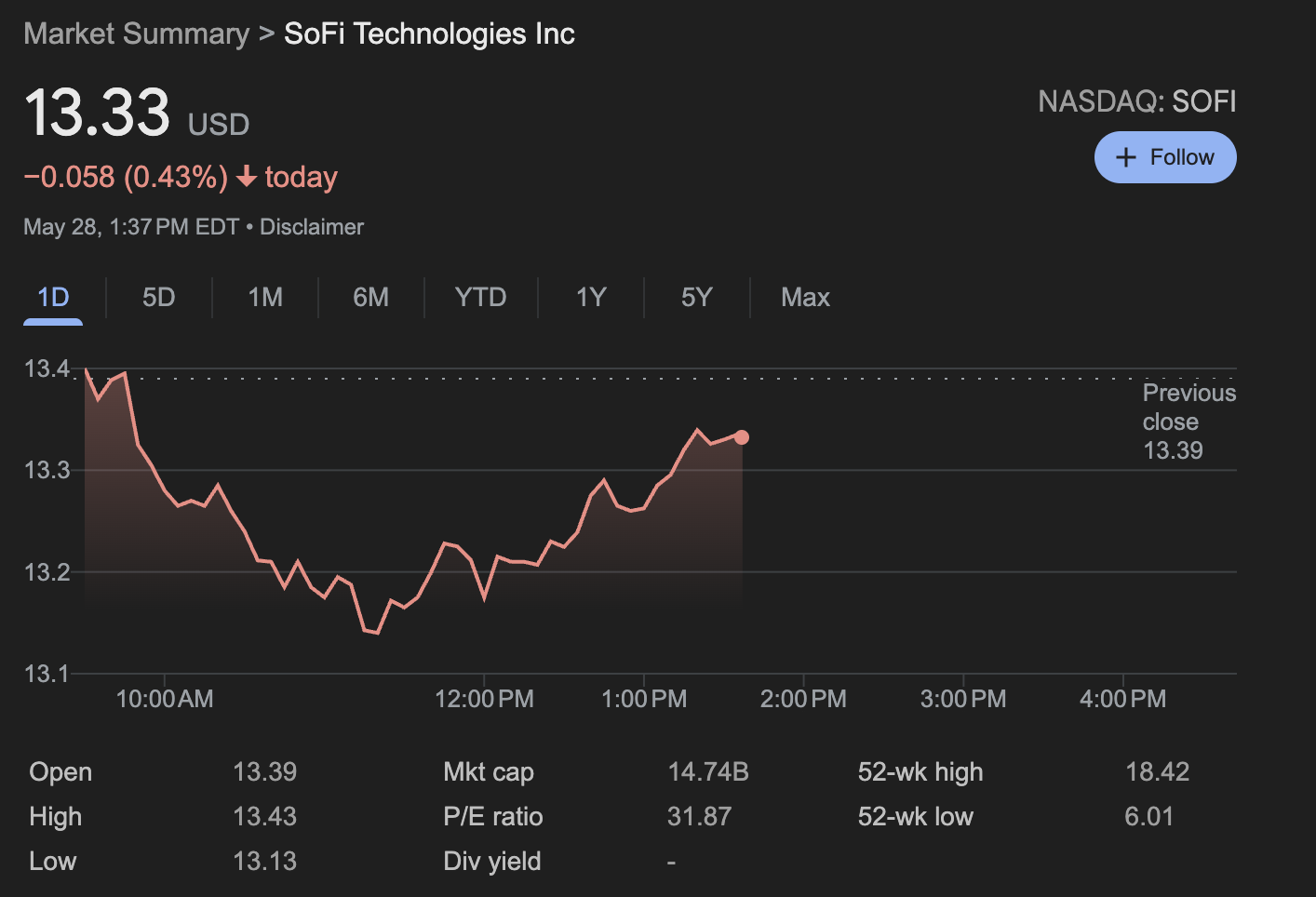Click the 52-wk low value 6.01
The image size is (1316, 897).
click(1148, 816)
